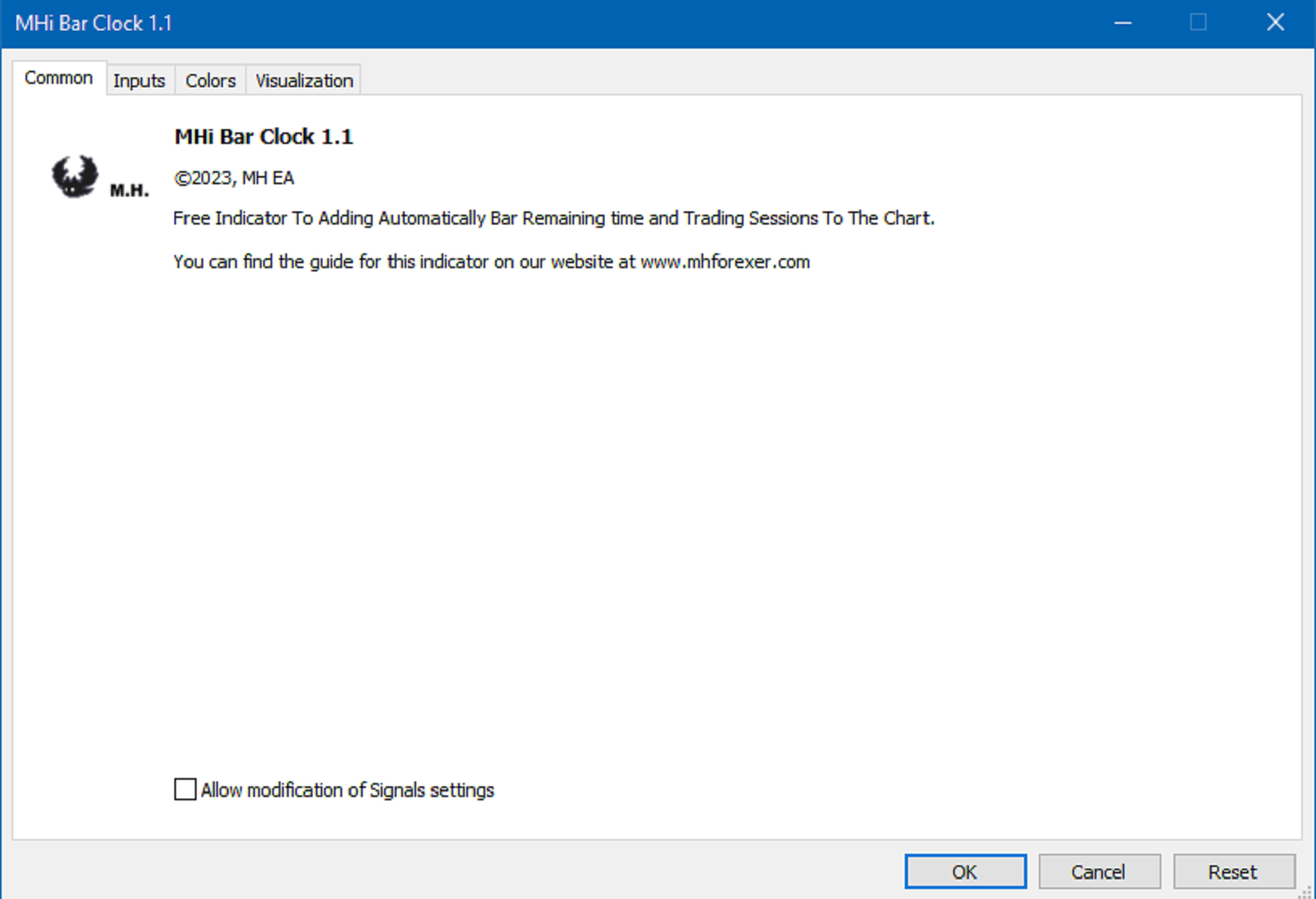Screen dimensions: 1316x899
Task: Click the Free Indicator description line
Action: click(553, 218)
